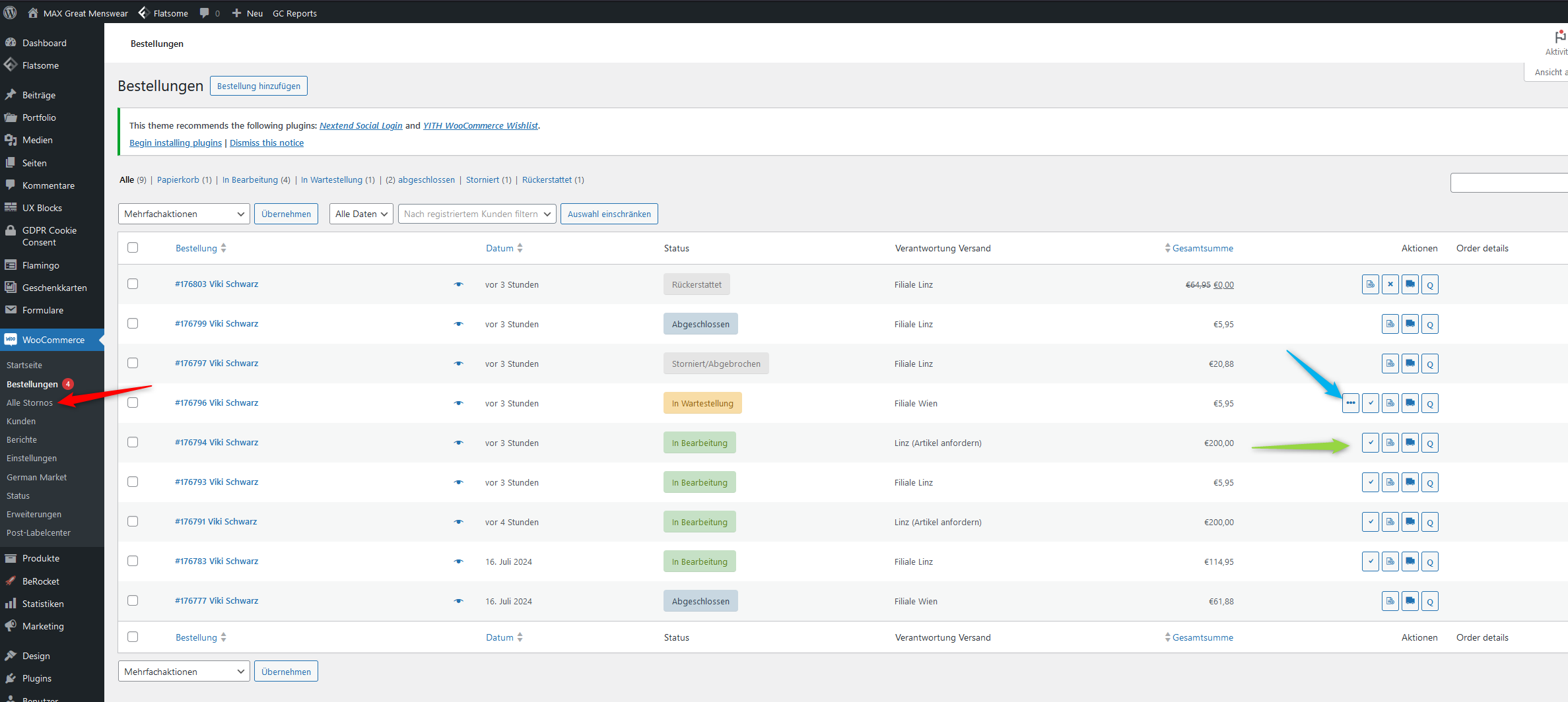Preview order #176793 with eye icon
This screenshot has height=702, width=1568.
click(x=458, y=482)
